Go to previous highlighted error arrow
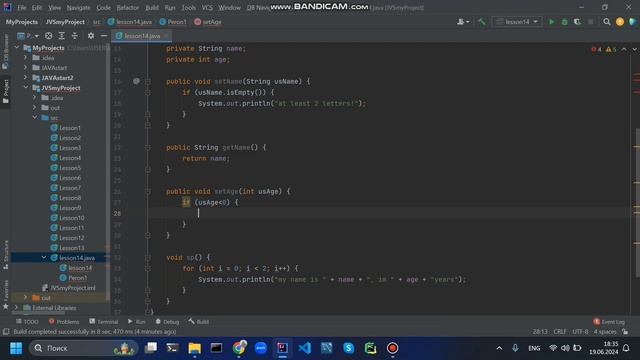This screenshot has width=640, height=360. (624, 49)
